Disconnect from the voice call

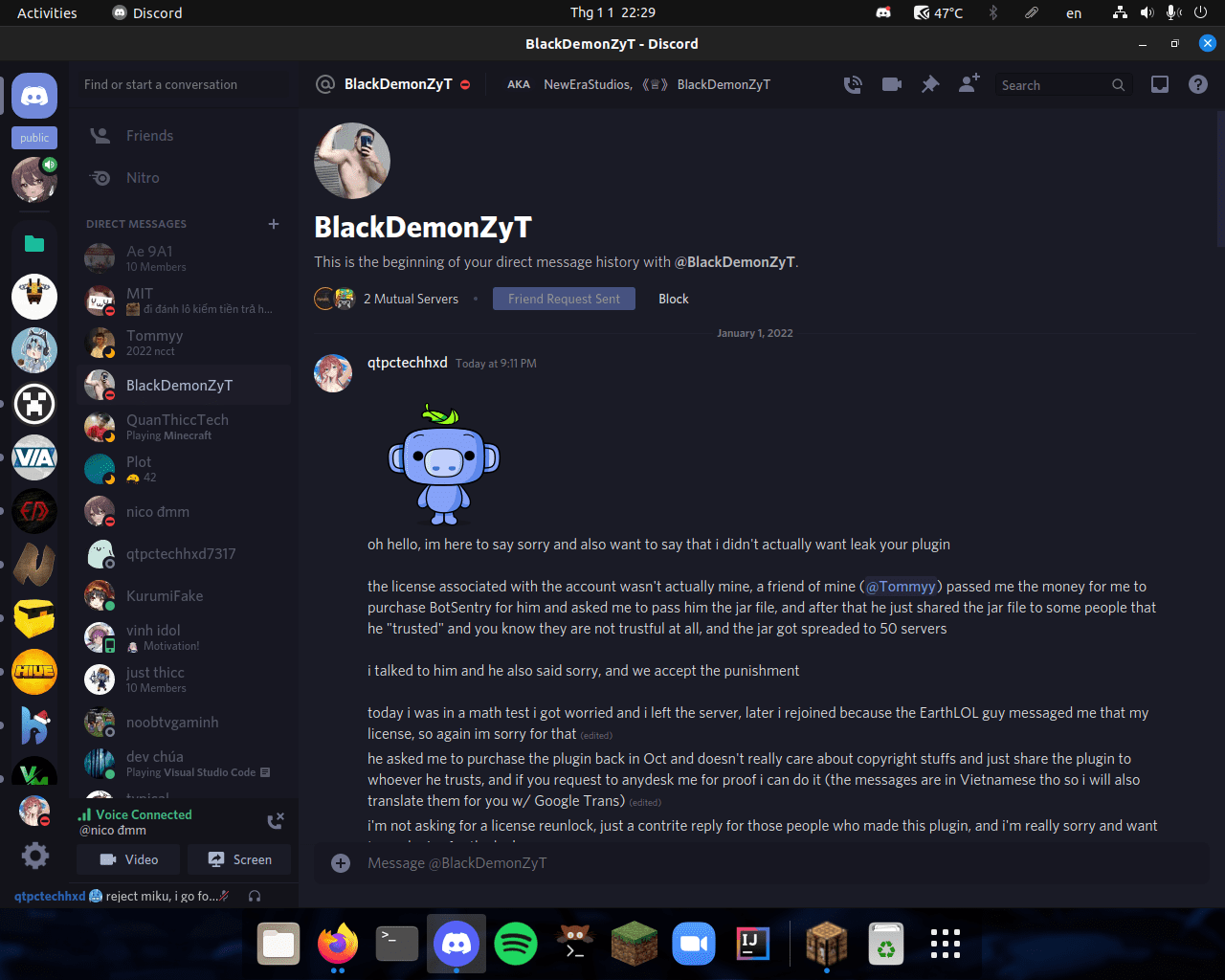(276, 820)
